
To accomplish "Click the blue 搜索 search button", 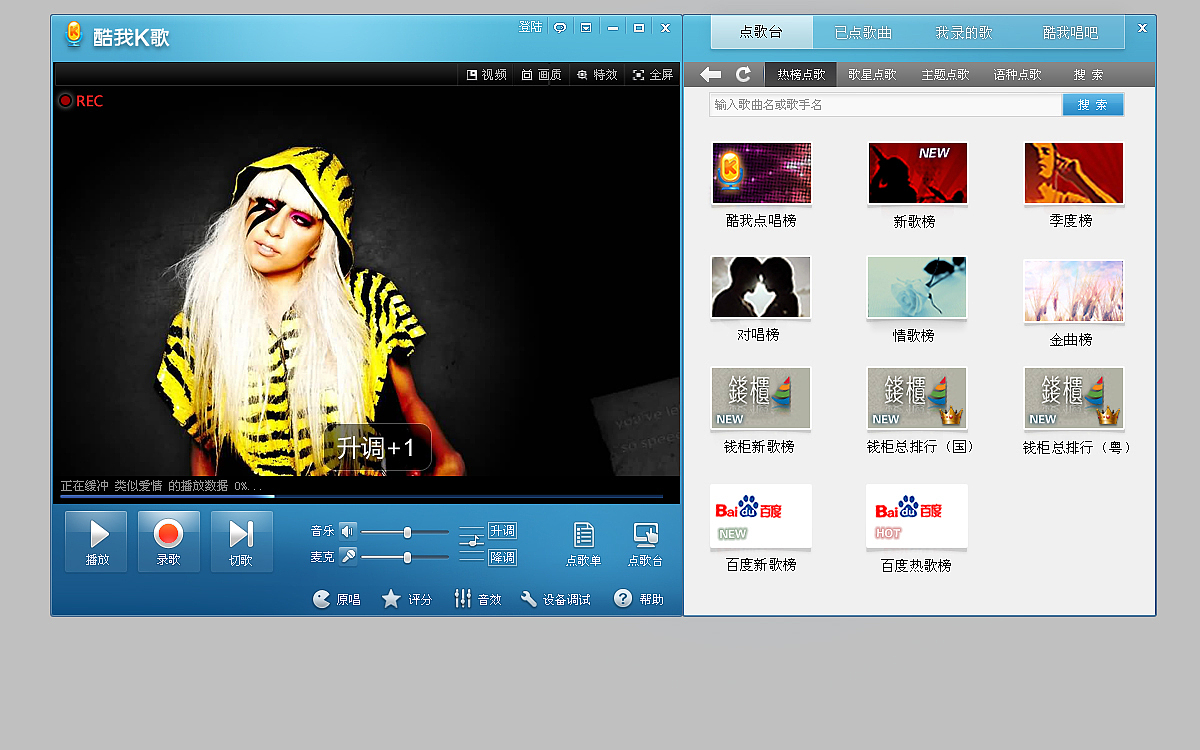I will [1093, 104].
